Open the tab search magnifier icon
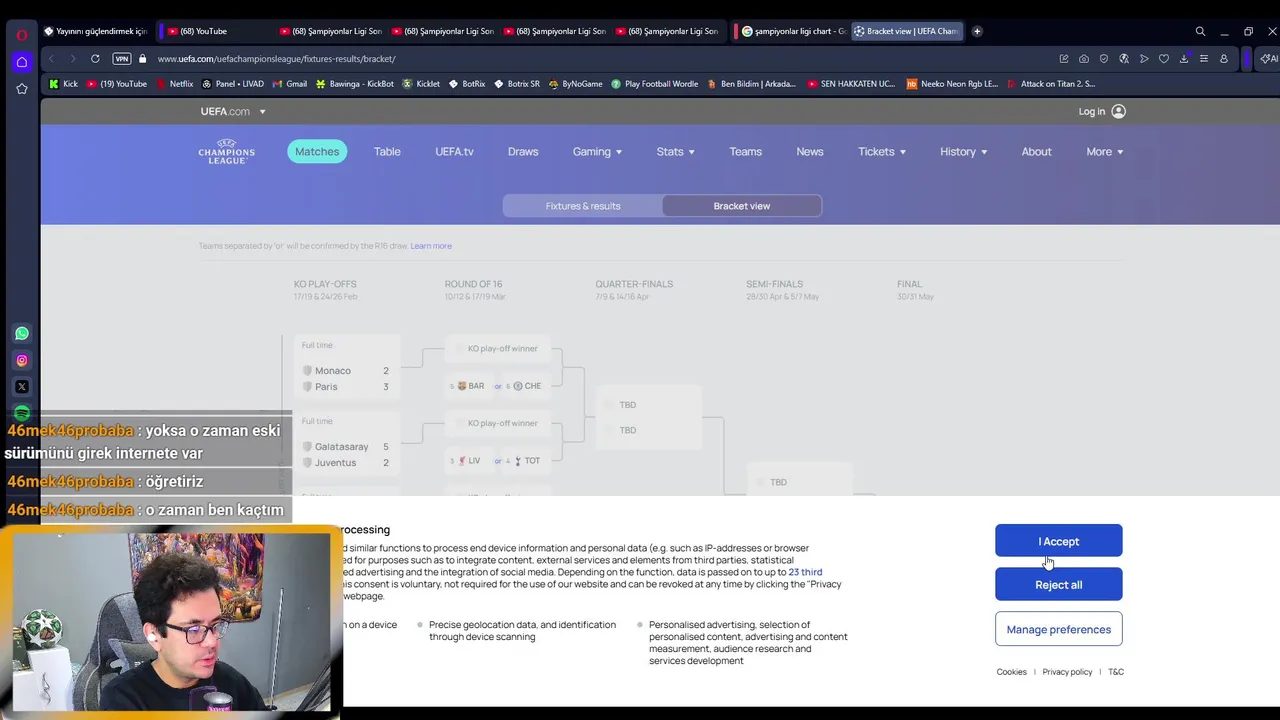 coord(1200,31)
